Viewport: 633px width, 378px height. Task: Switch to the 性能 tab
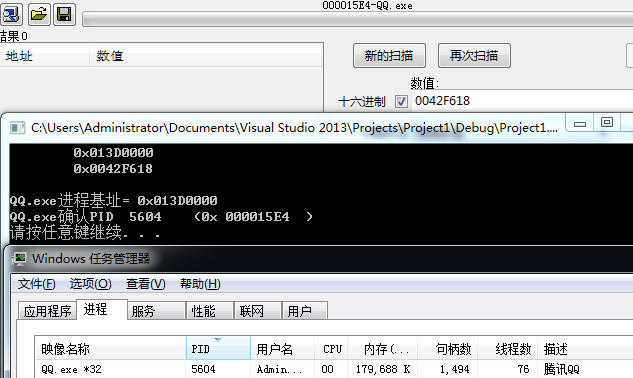[x=210, y=311]
